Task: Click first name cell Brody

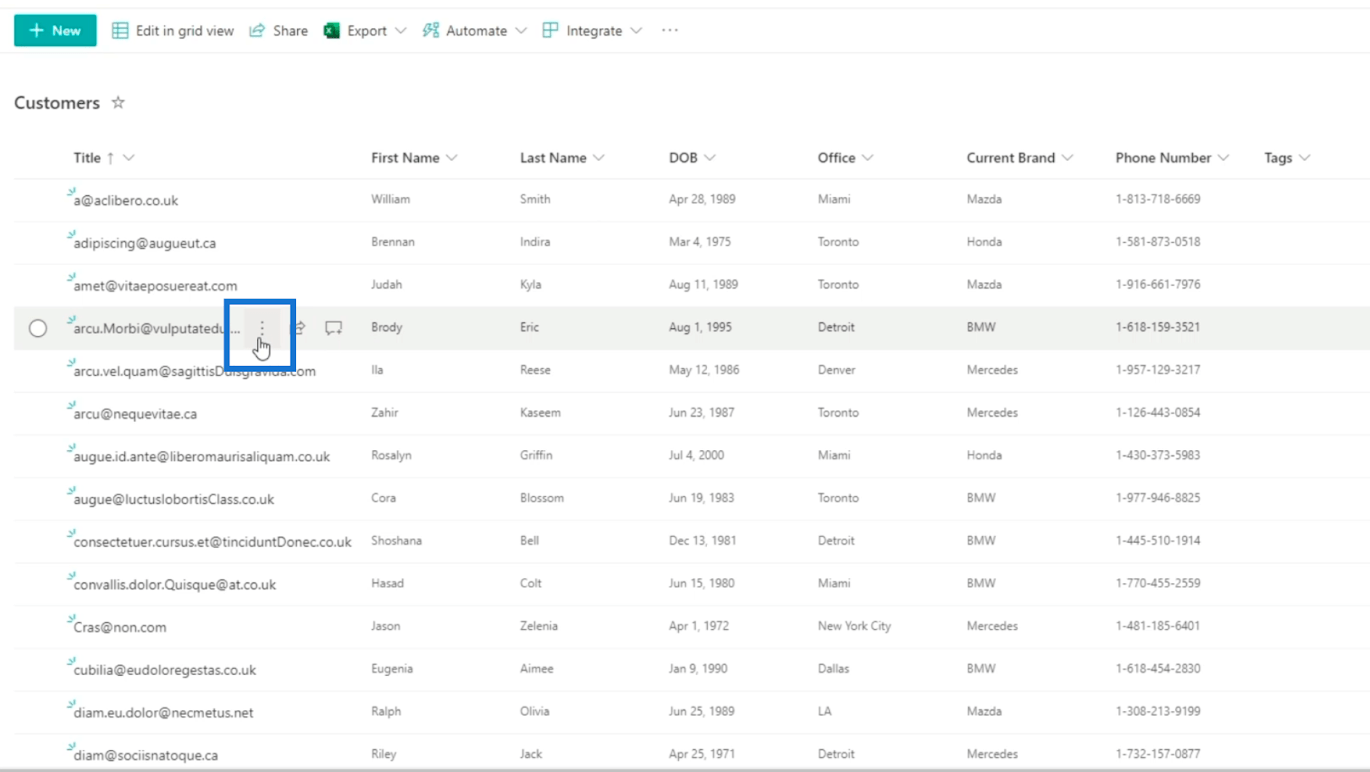Action: pyautogui.click(x=386, y=327)
